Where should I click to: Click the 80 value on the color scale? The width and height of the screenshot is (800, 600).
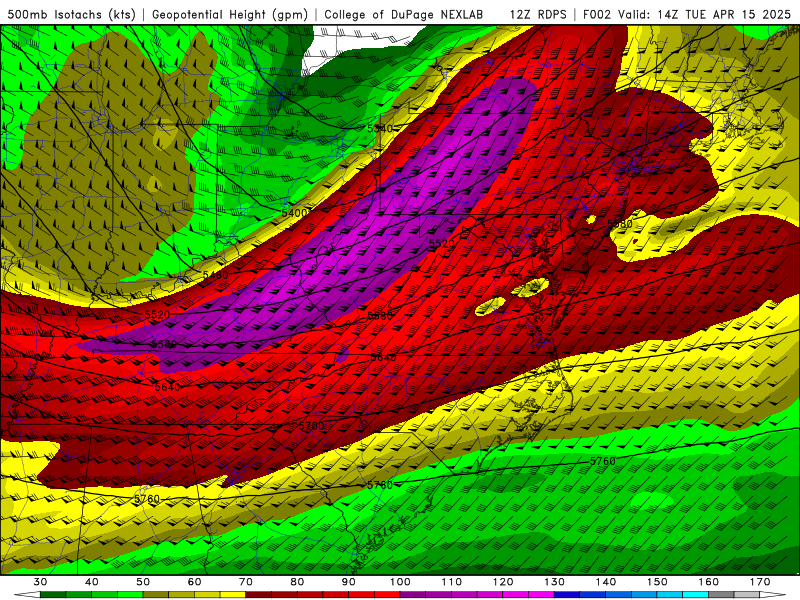click(x=297, y=582)
